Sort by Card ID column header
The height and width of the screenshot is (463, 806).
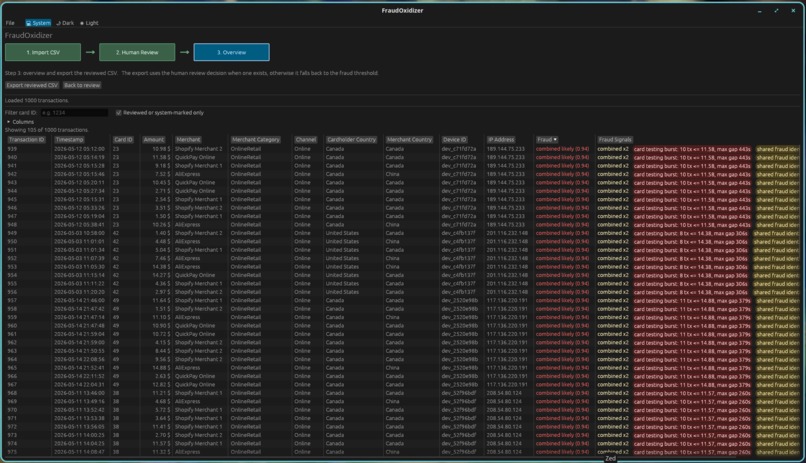[x=123, y=140]
